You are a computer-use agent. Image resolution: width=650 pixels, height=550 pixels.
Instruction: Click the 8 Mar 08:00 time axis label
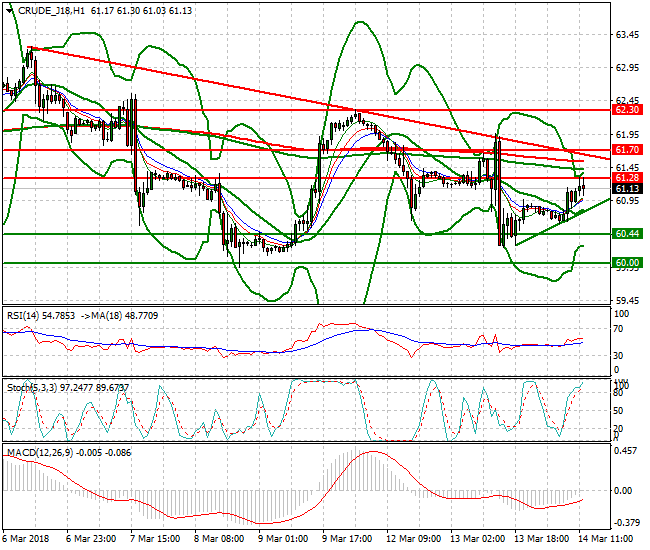(x=219, y=539)
